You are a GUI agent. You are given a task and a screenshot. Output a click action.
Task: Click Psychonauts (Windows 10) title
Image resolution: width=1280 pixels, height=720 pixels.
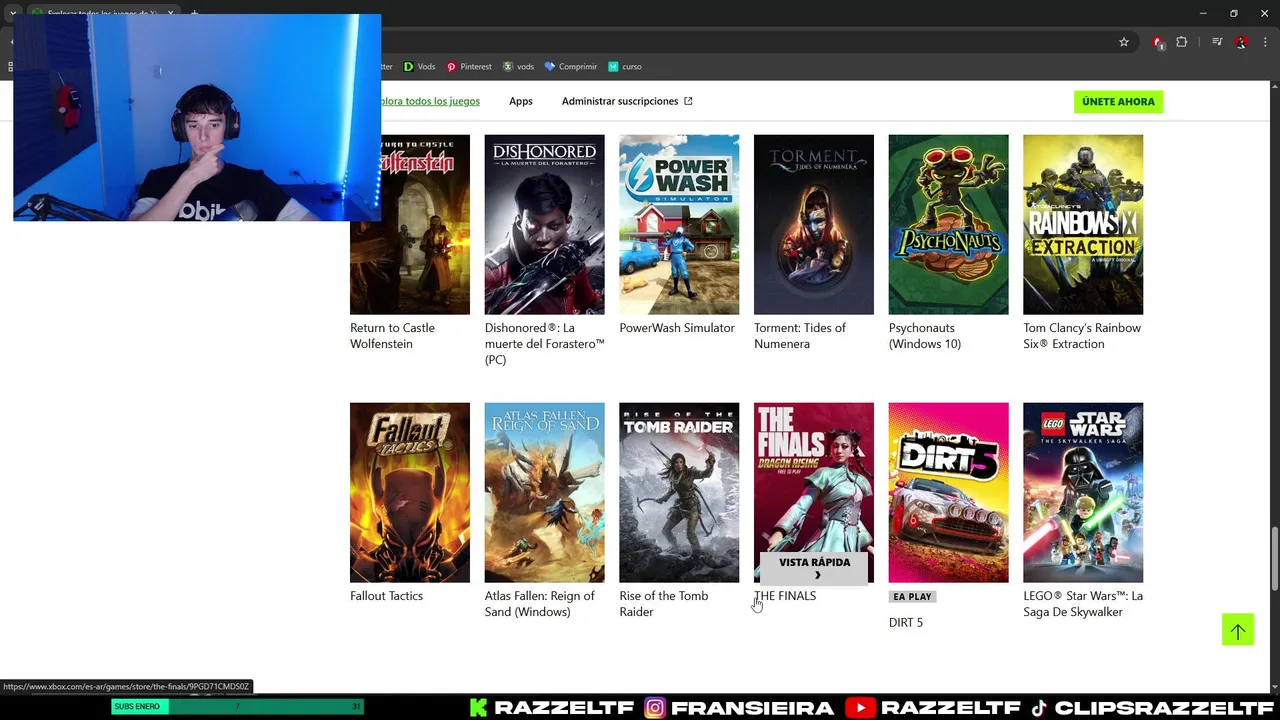pyautogui.click(x=925, y=336)
